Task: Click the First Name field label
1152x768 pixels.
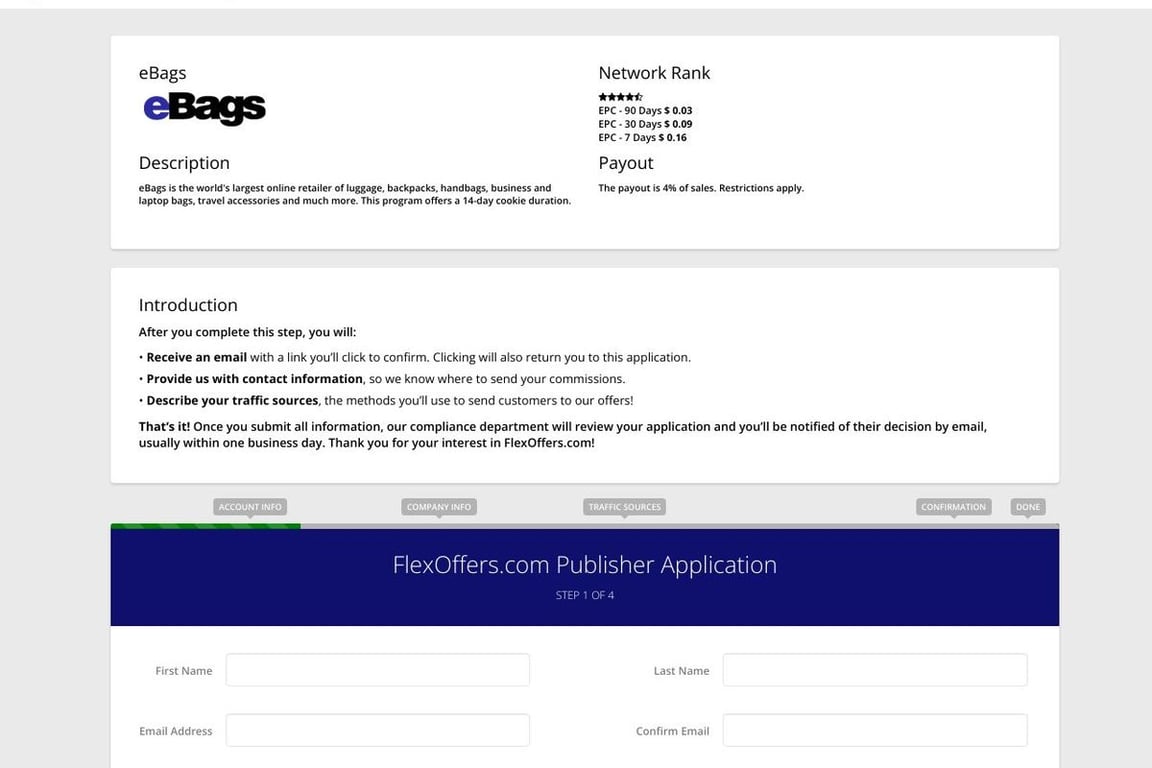Action: (184, 671)
